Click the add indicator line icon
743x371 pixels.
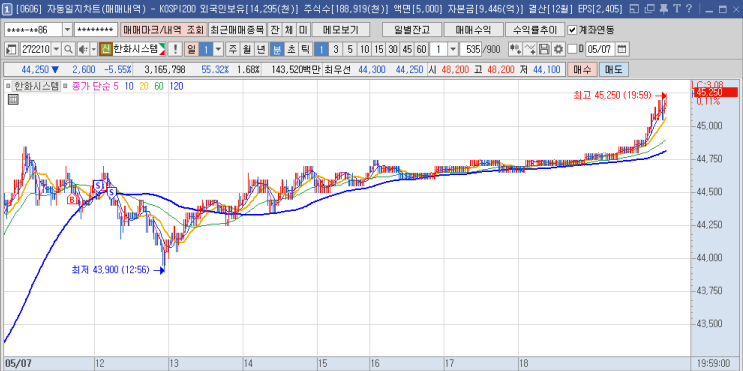point(530,49)
